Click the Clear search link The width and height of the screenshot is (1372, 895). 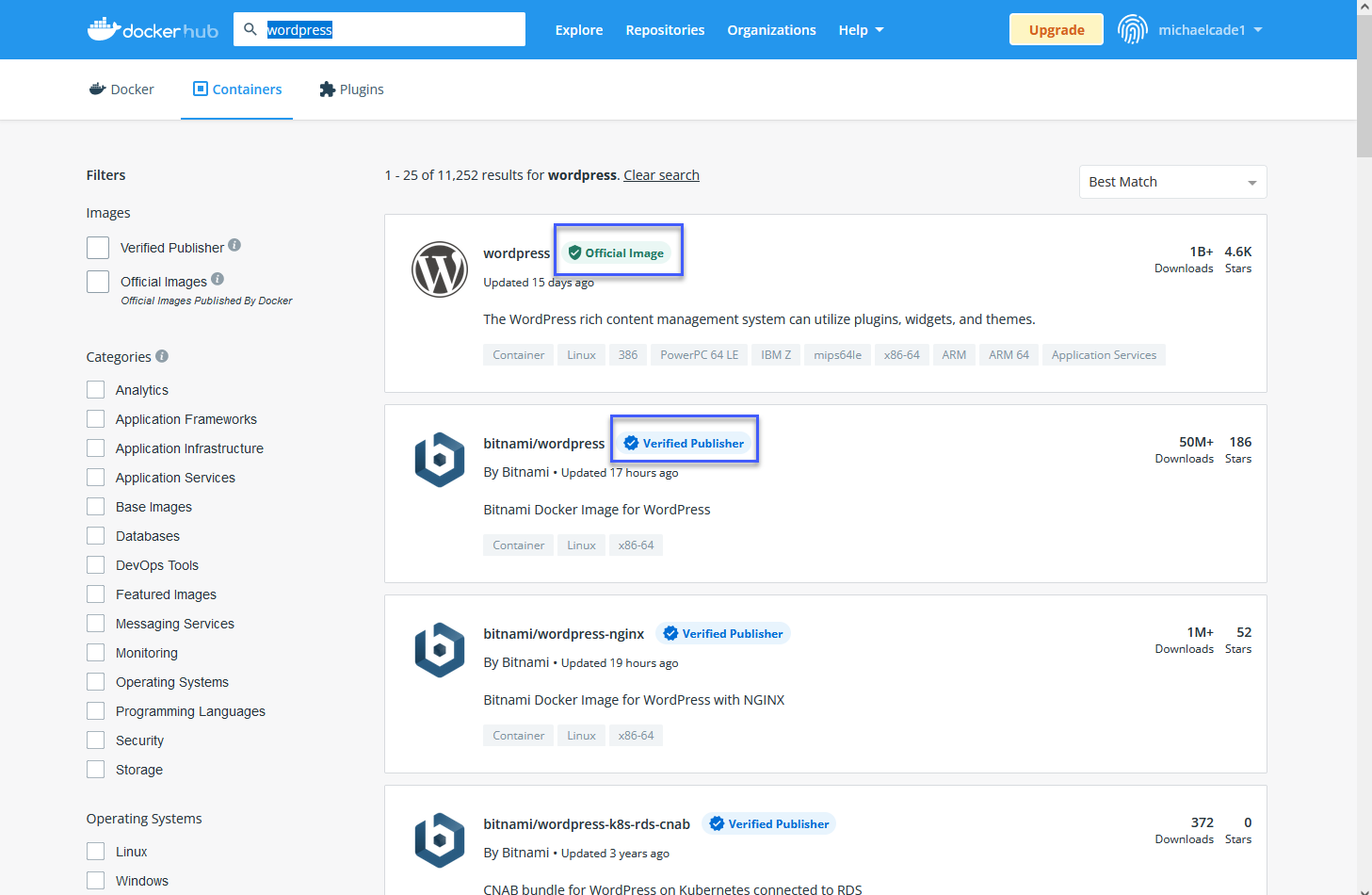[x=661, y=174]
